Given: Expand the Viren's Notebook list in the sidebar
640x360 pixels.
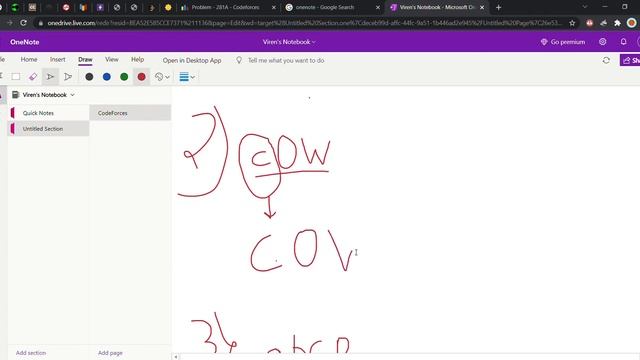Looking at the screenshot, I should 72,95.
